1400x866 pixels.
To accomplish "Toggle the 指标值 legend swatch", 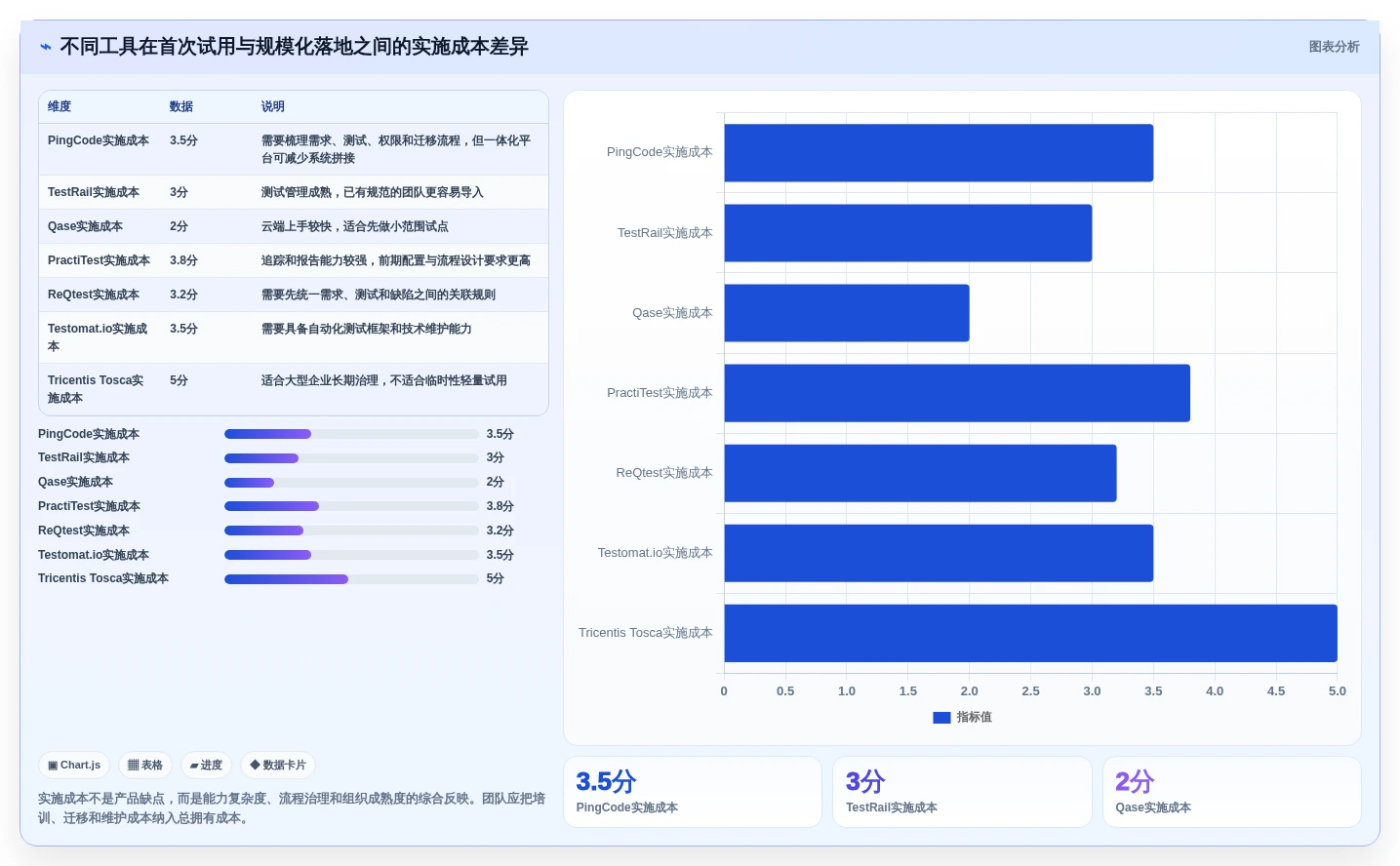I will pos(941,718).
